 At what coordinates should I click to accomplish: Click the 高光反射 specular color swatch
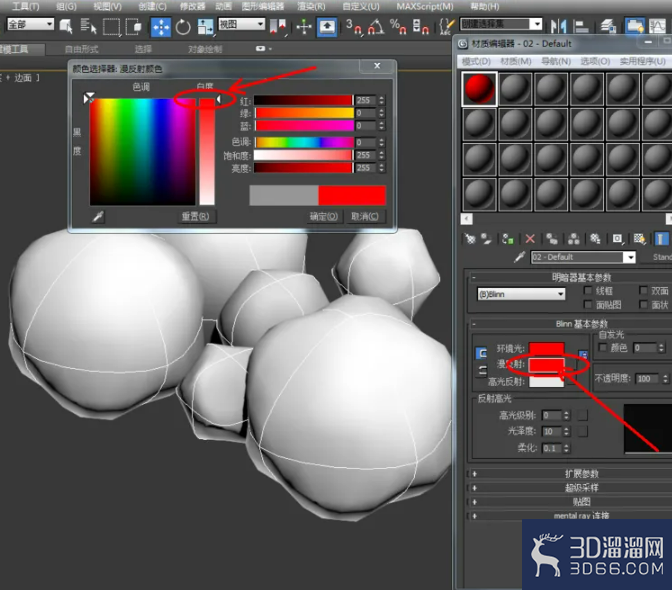[547, 381]
